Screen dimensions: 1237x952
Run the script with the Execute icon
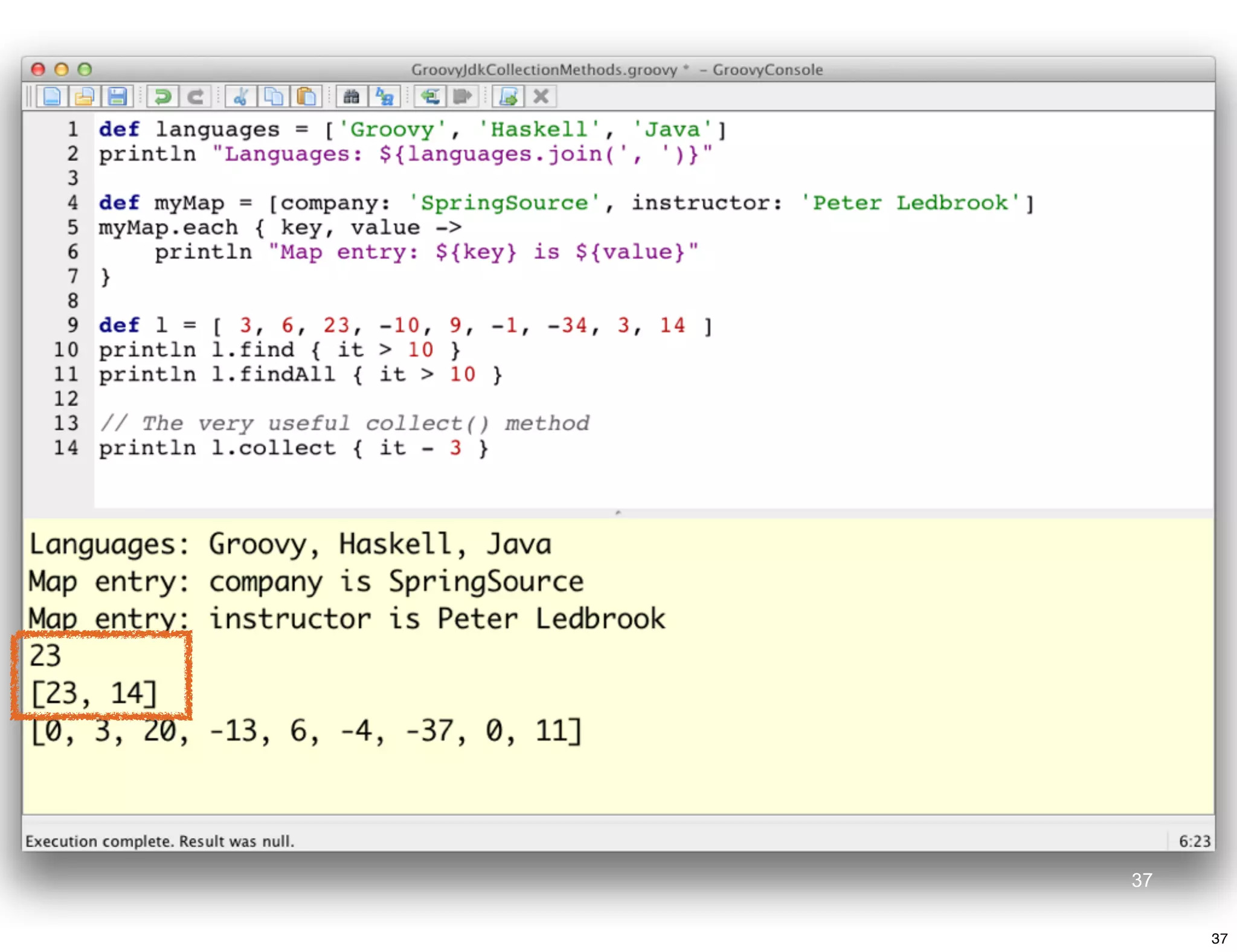tap(508, 97)
